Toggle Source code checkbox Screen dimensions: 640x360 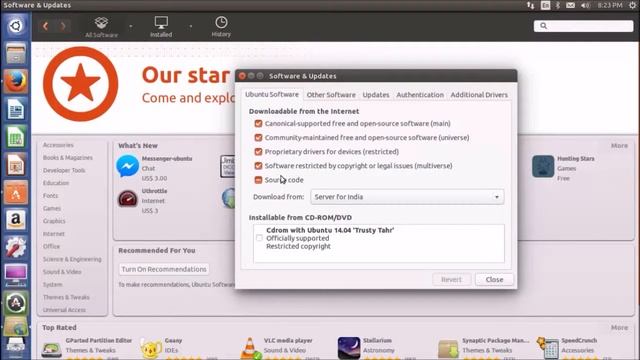258,180
